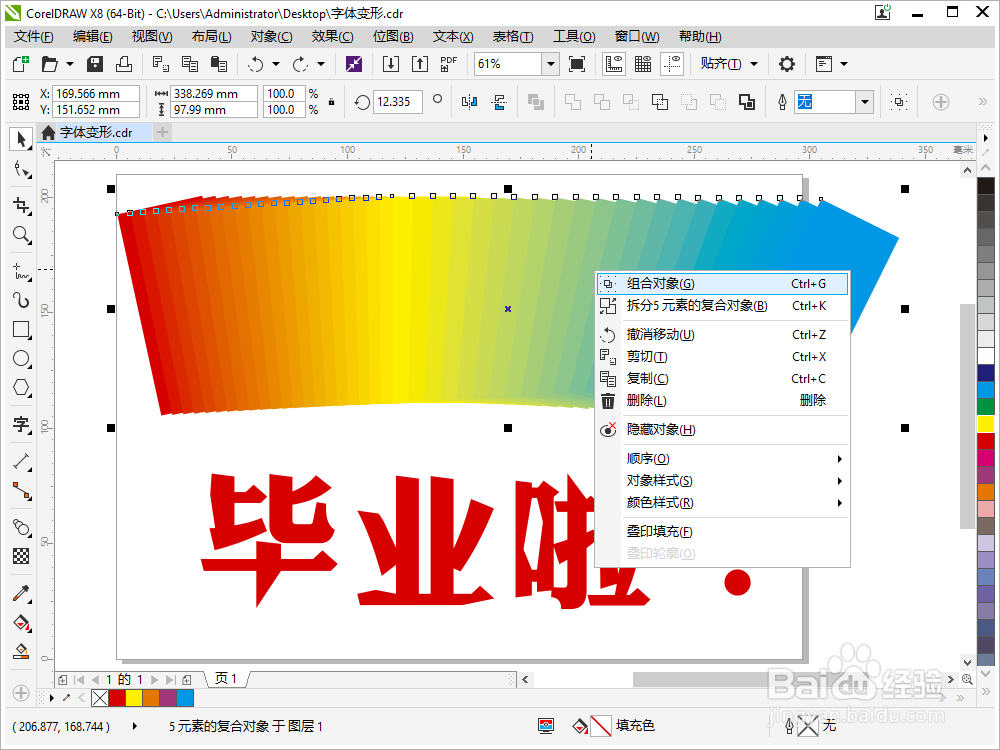
Task: Click the Import icon
Action: [x=391, y=64]
